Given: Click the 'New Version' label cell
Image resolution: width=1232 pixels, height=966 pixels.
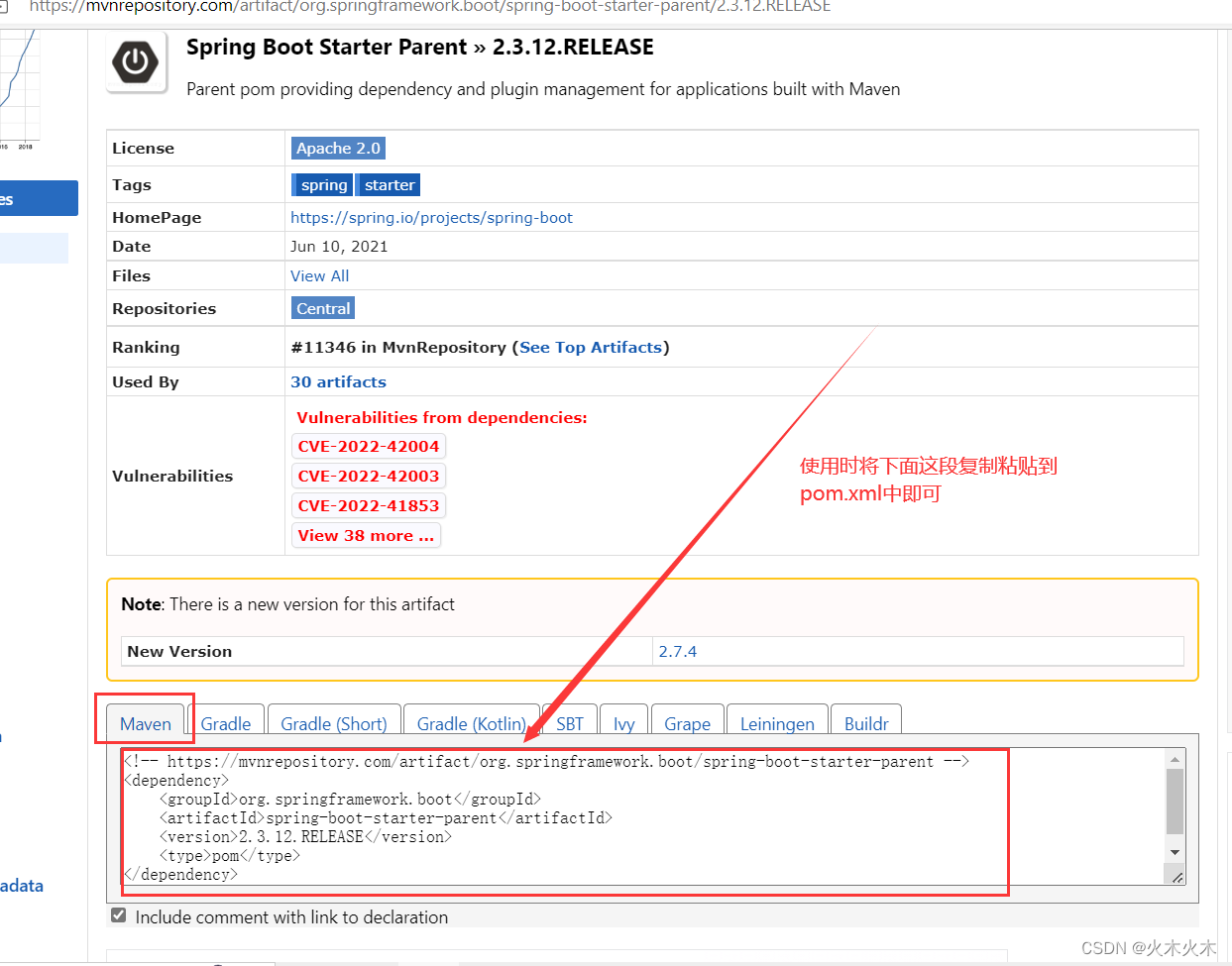Looking at the screenshot, I should click(x=387, y=651).
